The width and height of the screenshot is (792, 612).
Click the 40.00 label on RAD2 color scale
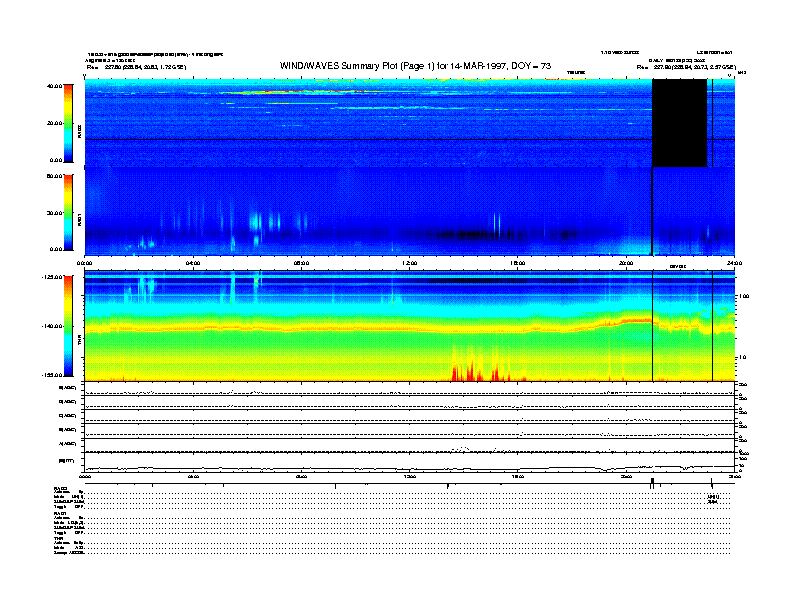(54, 86)
